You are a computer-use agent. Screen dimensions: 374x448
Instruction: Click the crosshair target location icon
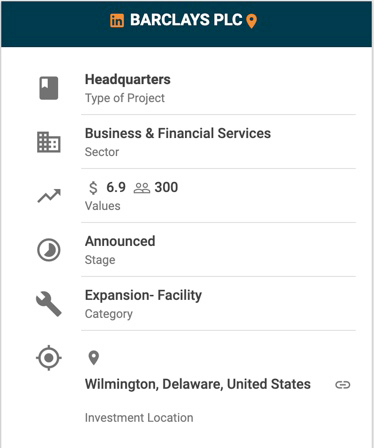click(49, 358)
